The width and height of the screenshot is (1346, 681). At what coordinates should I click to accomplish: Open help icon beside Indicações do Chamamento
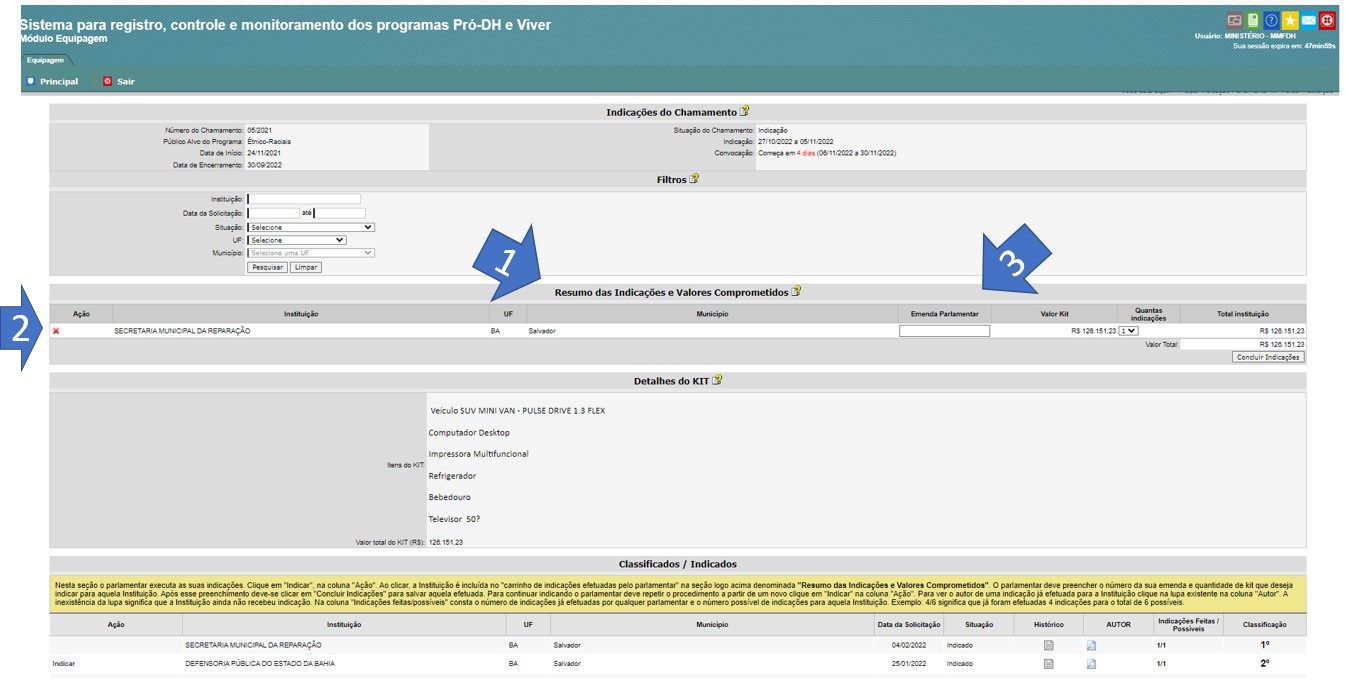point(744,112)
